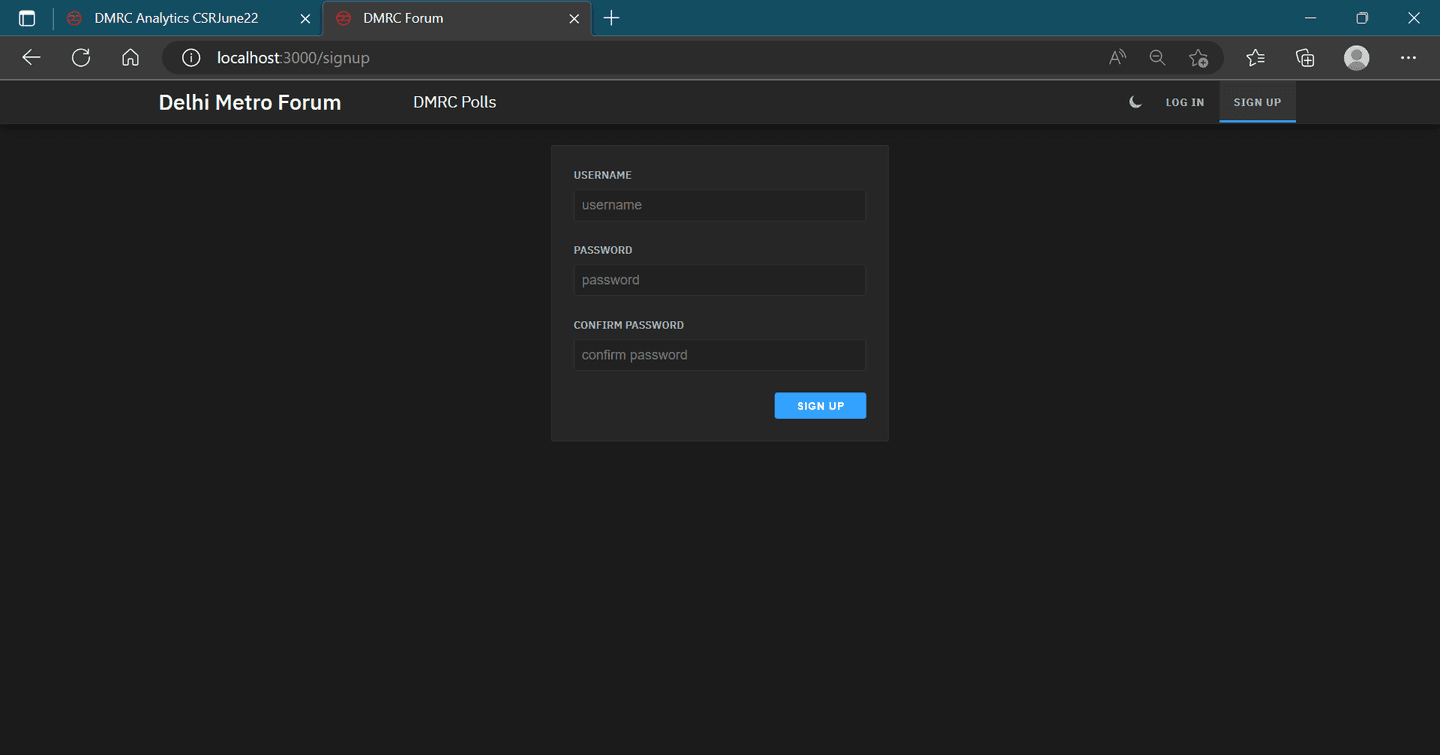This screenshot has width=1440, height=755.
Task: Click the USERNAME label text
Action: [x=603, y=175]
